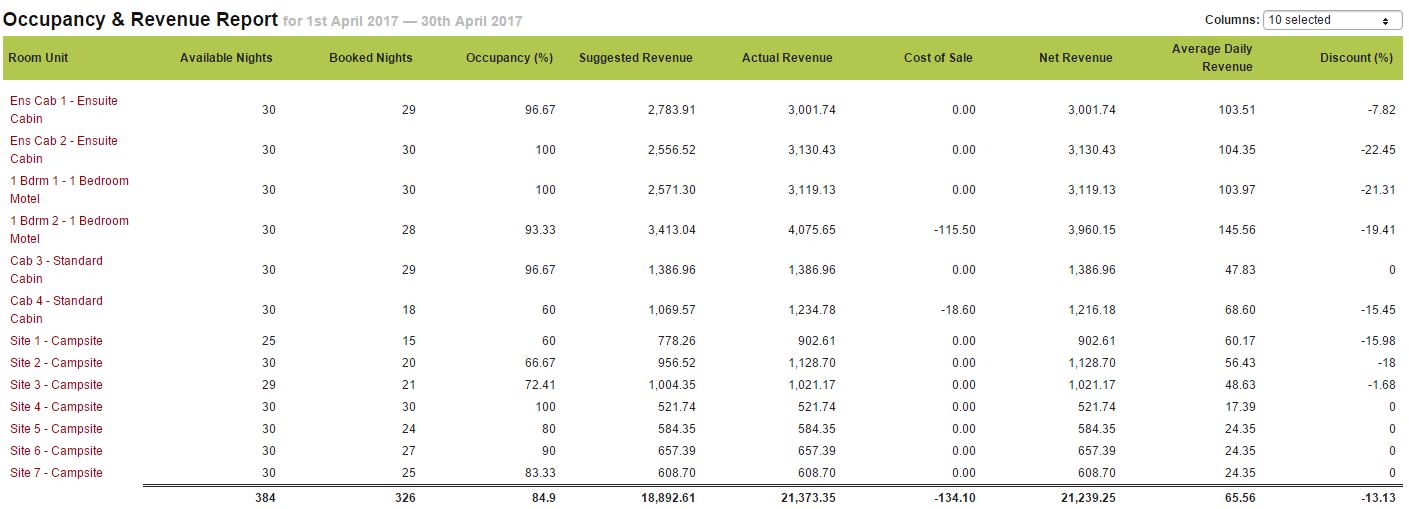Select the total 21,239.25 net revenue
1409x509 pixels.
1088,497
